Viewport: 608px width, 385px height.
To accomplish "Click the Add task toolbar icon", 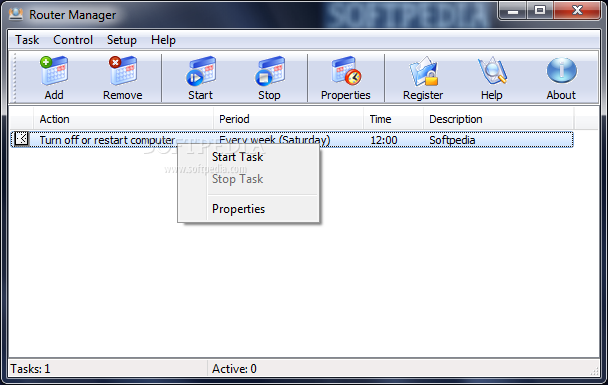I will click(54, 71).
